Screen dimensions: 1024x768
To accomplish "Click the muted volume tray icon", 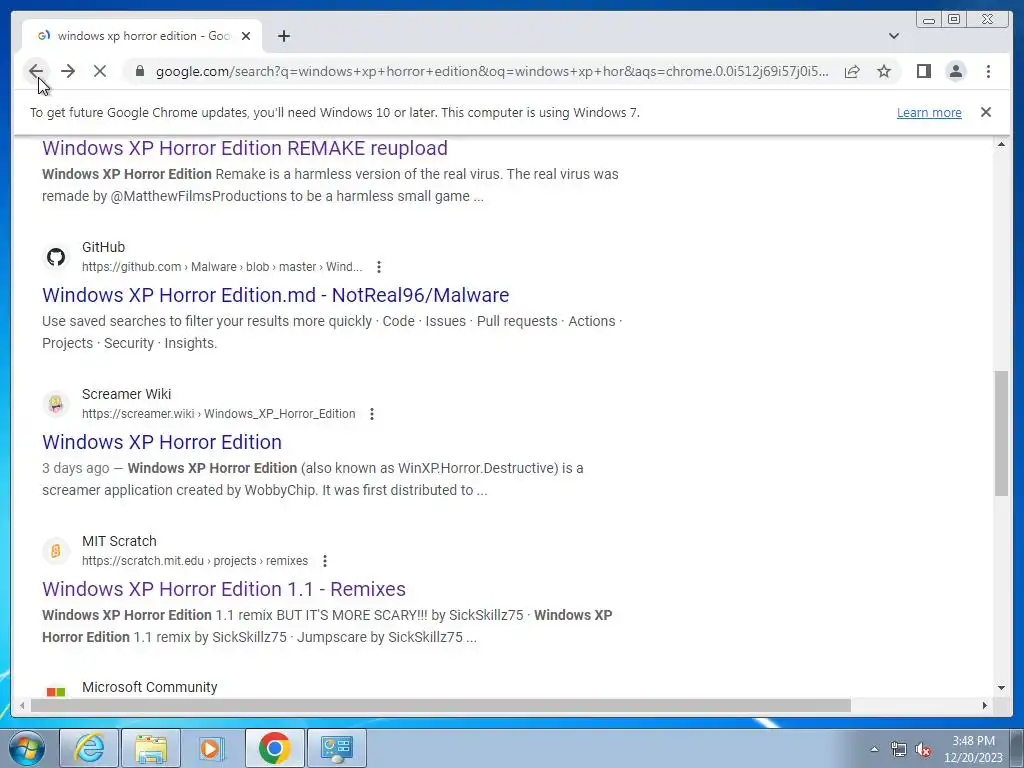I will (923, 749).
